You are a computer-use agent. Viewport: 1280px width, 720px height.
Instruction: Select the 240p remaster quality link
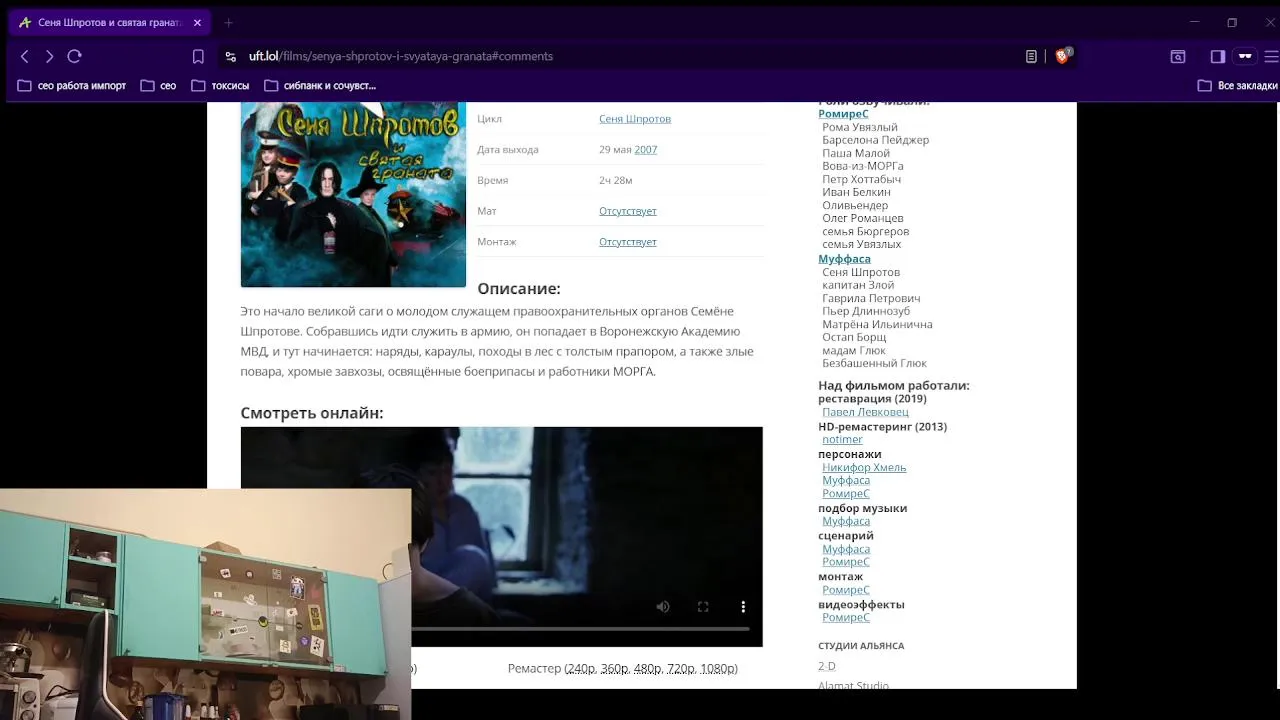[x=580, y=669]
